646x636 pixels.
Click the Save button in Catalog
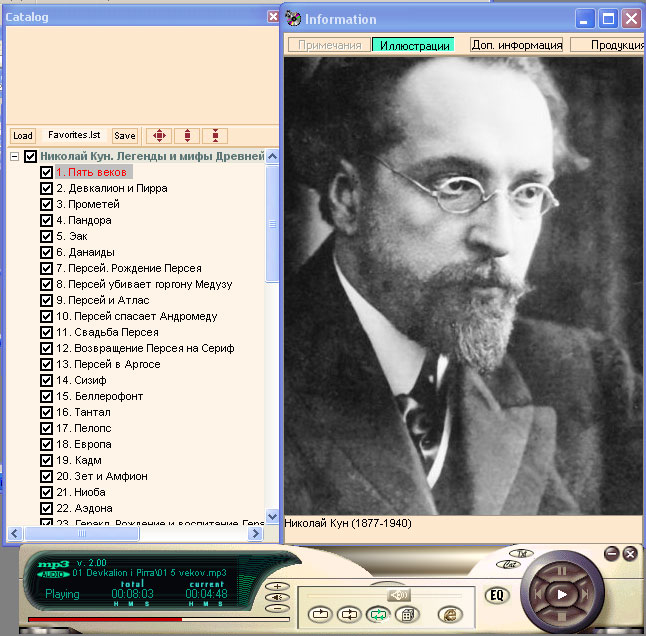[x=125, y=136]
